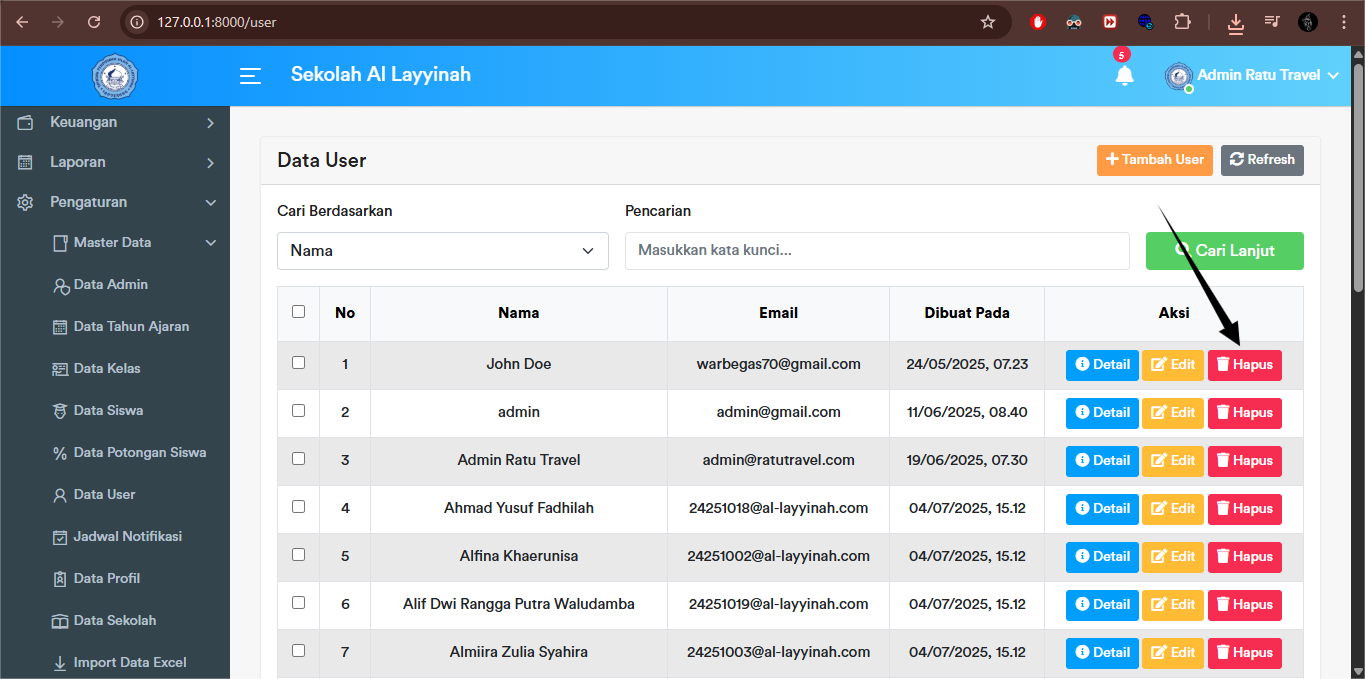Click the Pencarian keyword input field
This screenshot has width=1365, height=679.
click(x=876, y=251)
